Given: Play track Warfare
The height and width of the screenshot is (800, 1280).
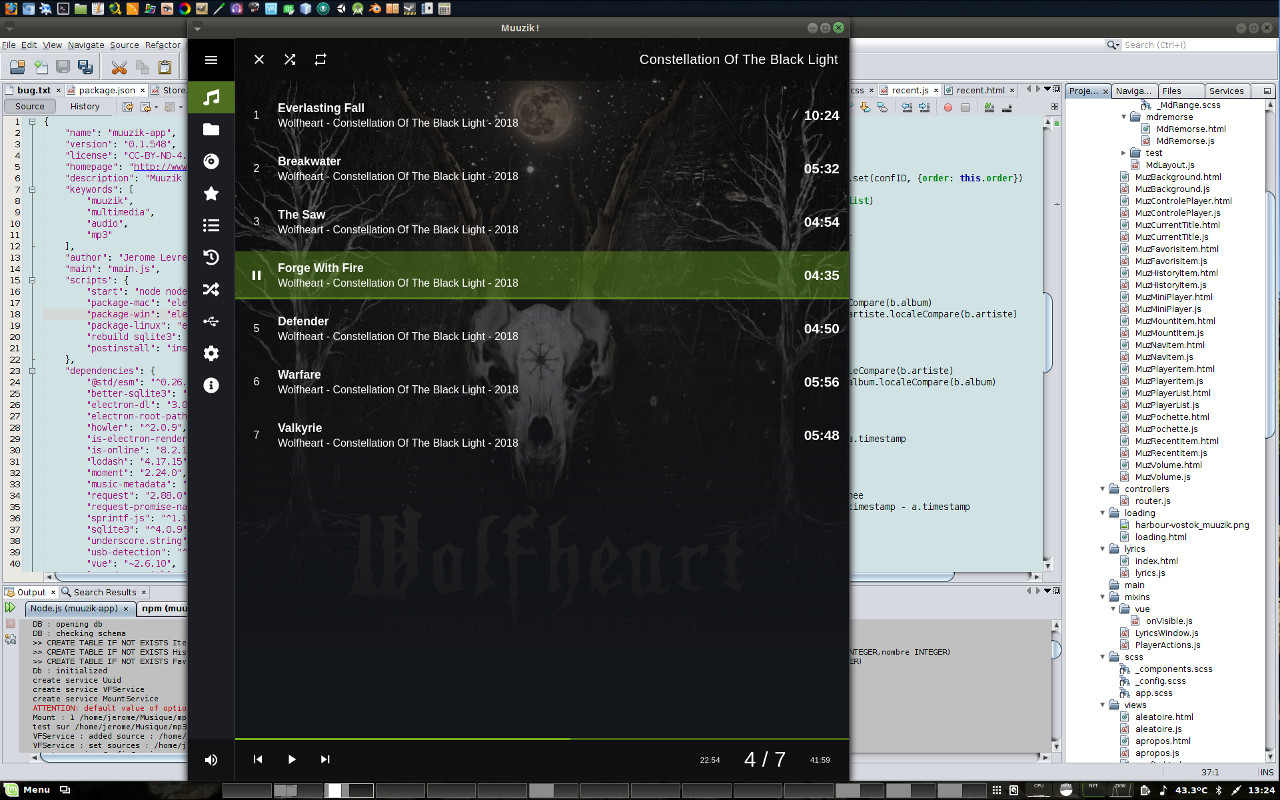Looking at the screenshot, I should pyautogui.click(x=542, y=382).
